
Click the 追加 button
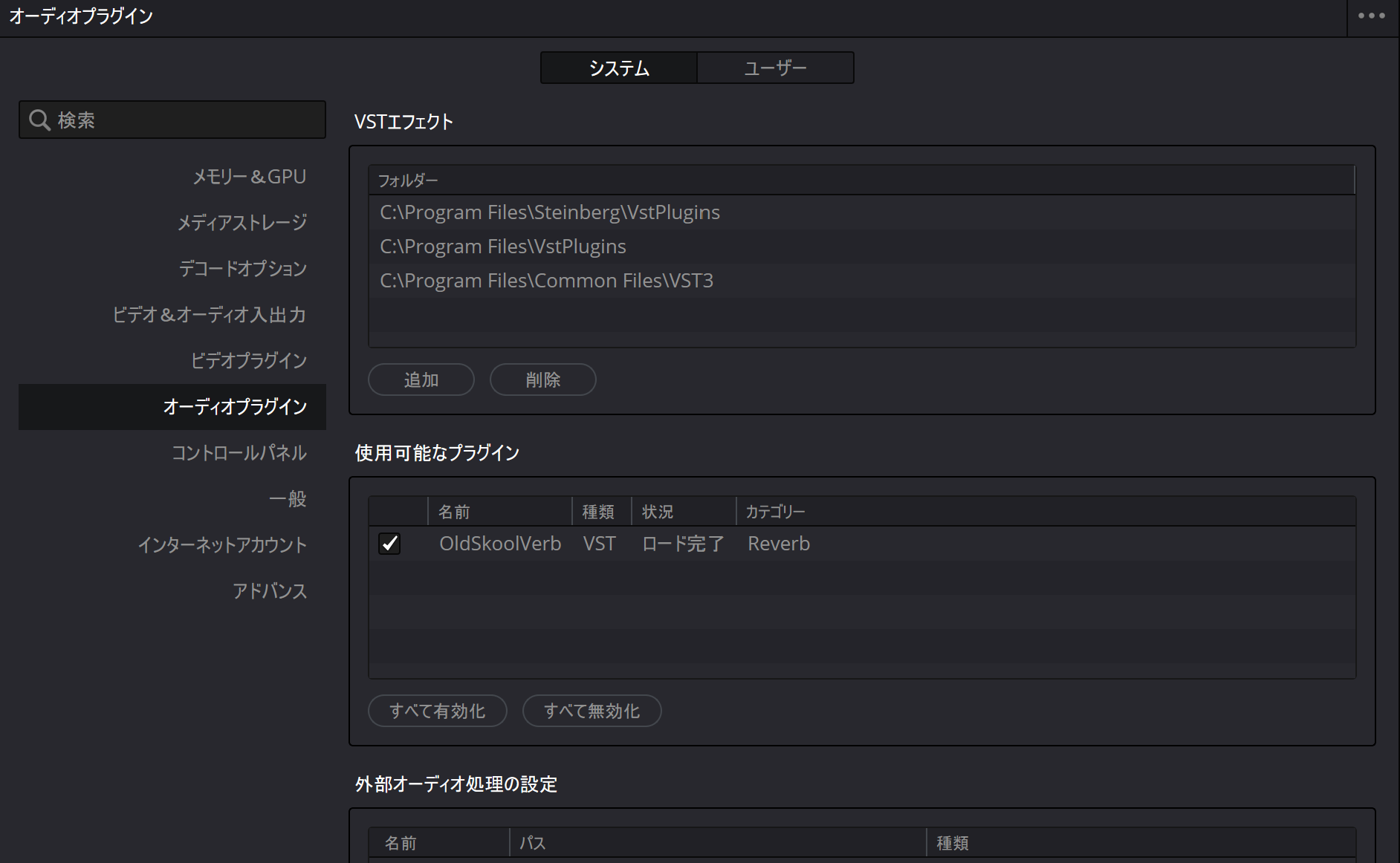[x=421, y=380]
